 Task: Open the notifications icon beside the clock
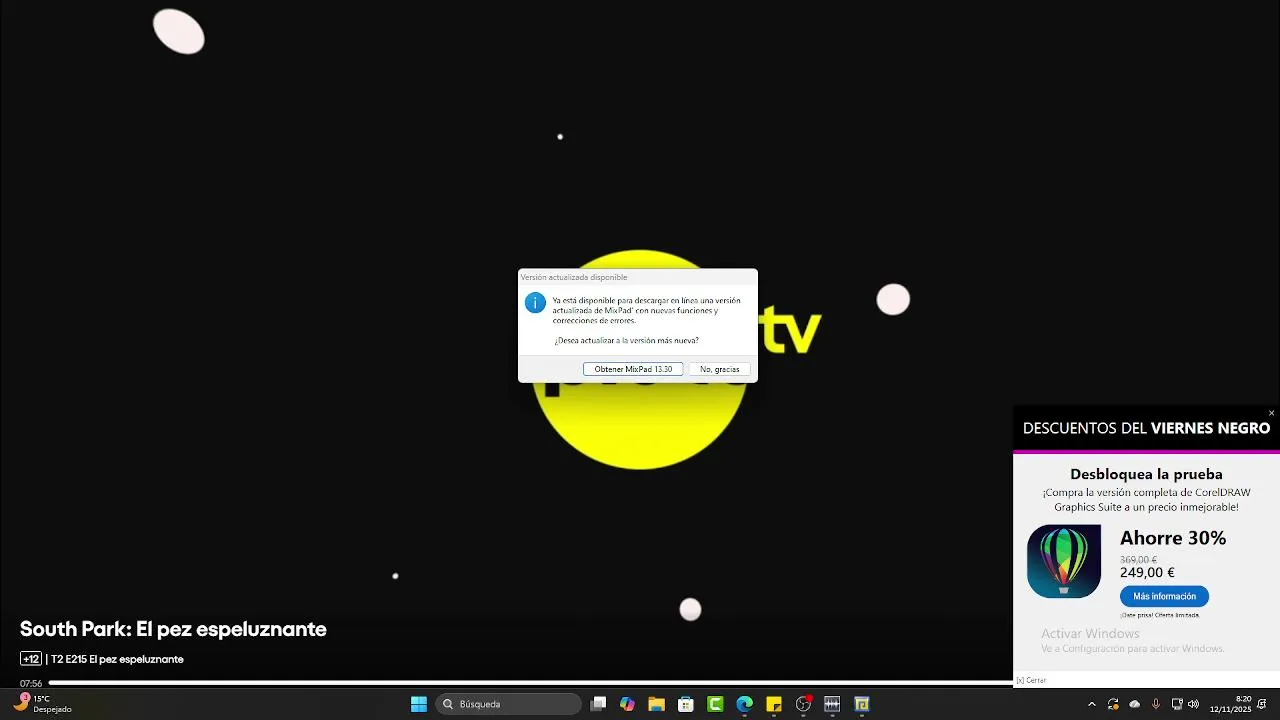tap(1263, 704)
